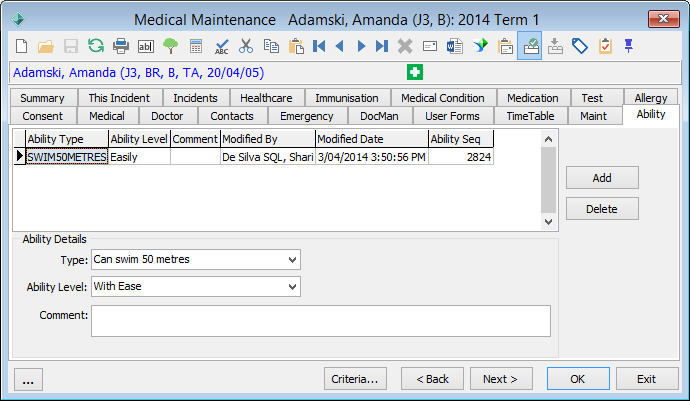Click the blue pushpin icon
The height and width of the screenshot is (401, 690).
point(628,46)
